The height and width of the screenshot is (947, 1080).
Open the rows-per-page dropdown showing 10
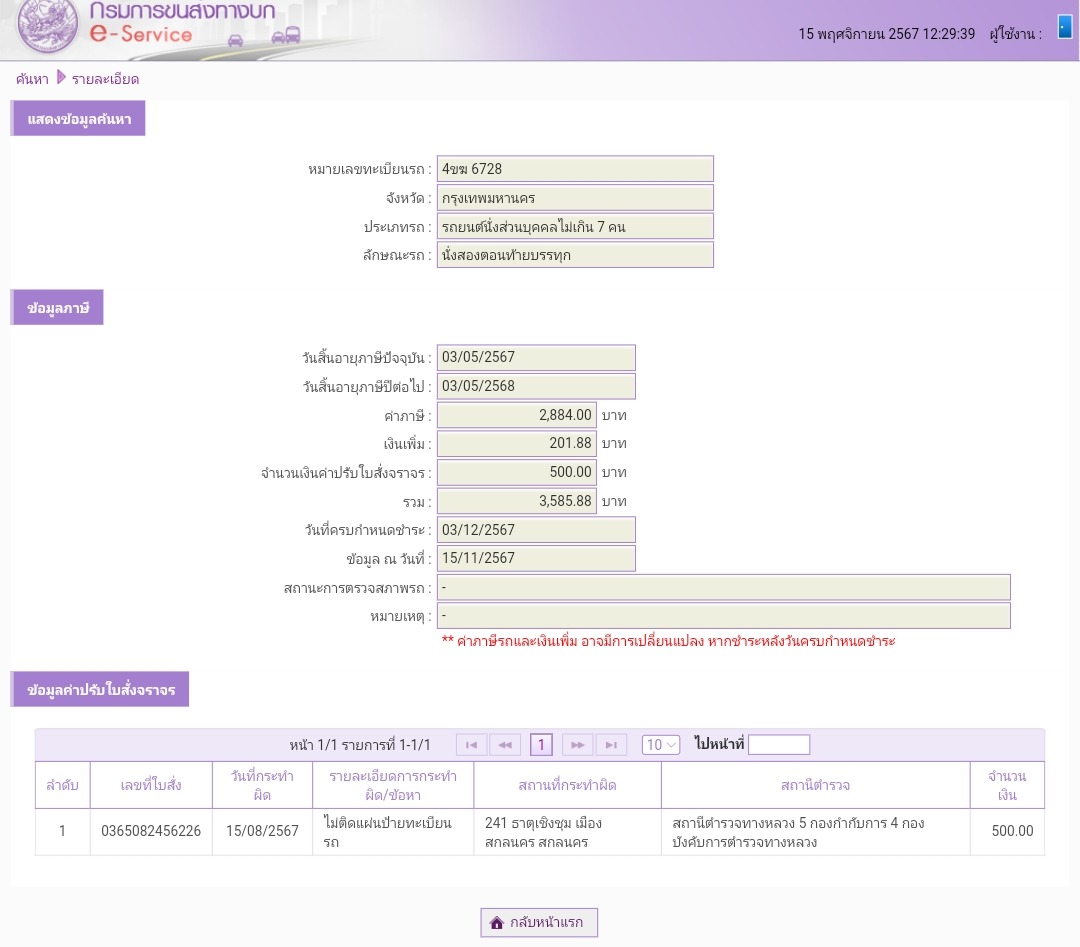tap(660, 745)
